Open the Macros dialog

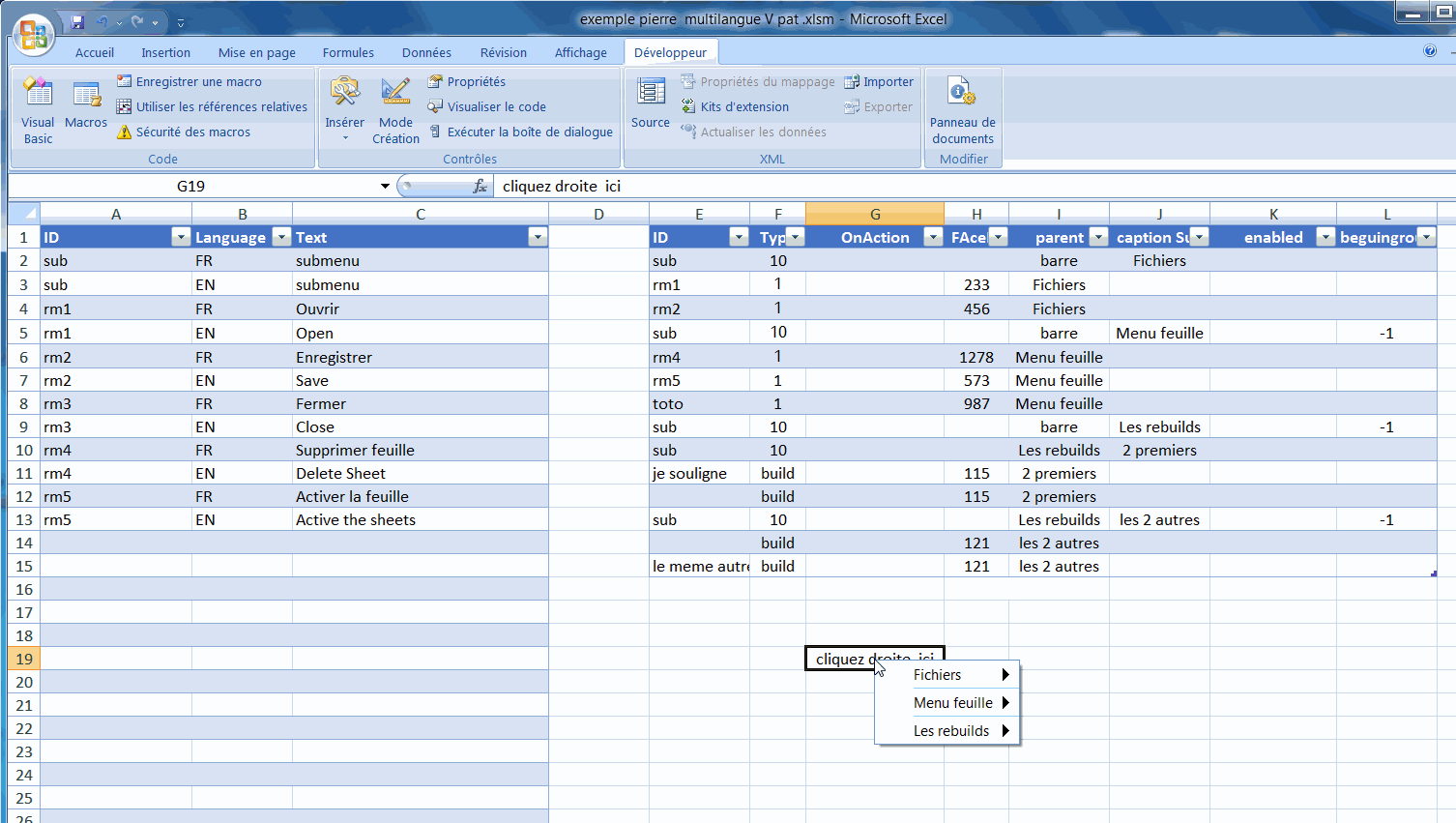click(x=86, y=104)
